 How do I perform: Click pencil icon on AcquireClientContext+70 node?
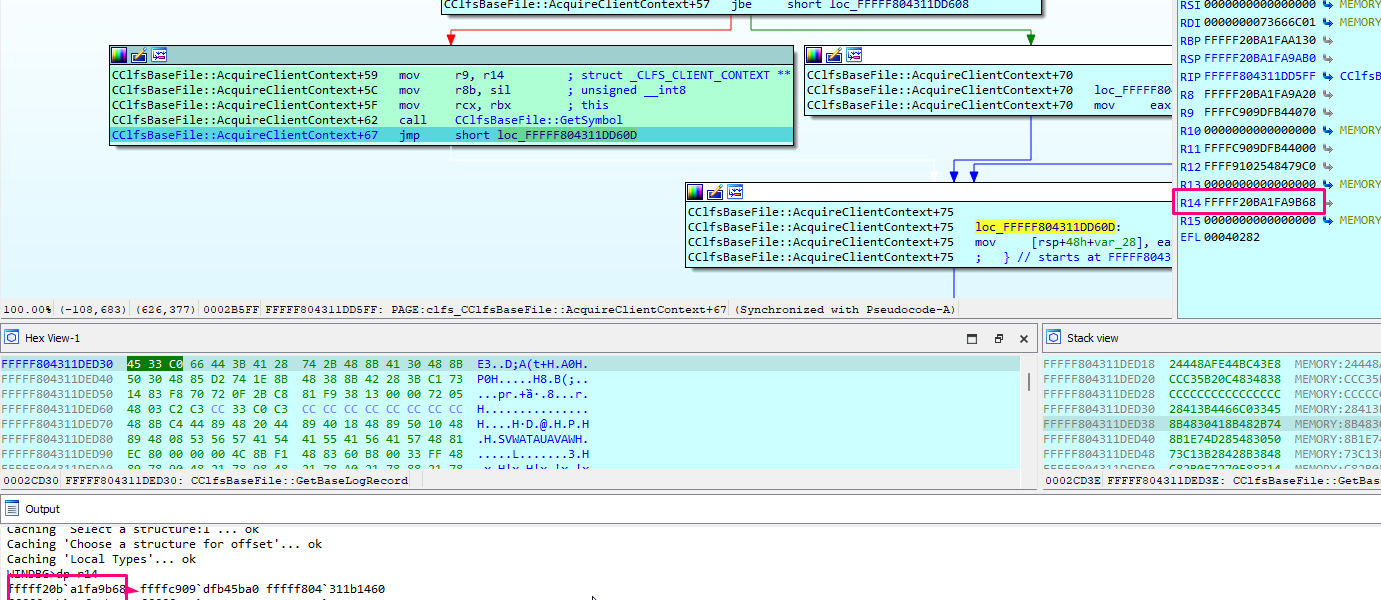(x=834, y=55)
